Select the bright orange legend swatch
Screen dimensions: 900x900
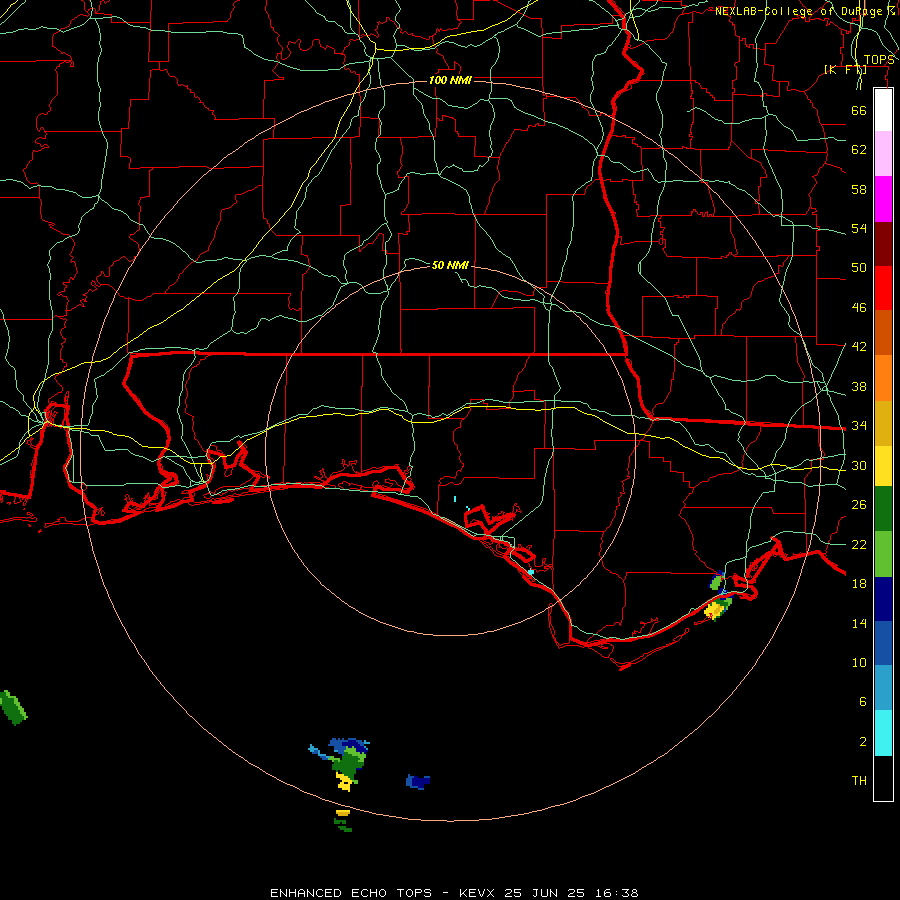point(883,378)
